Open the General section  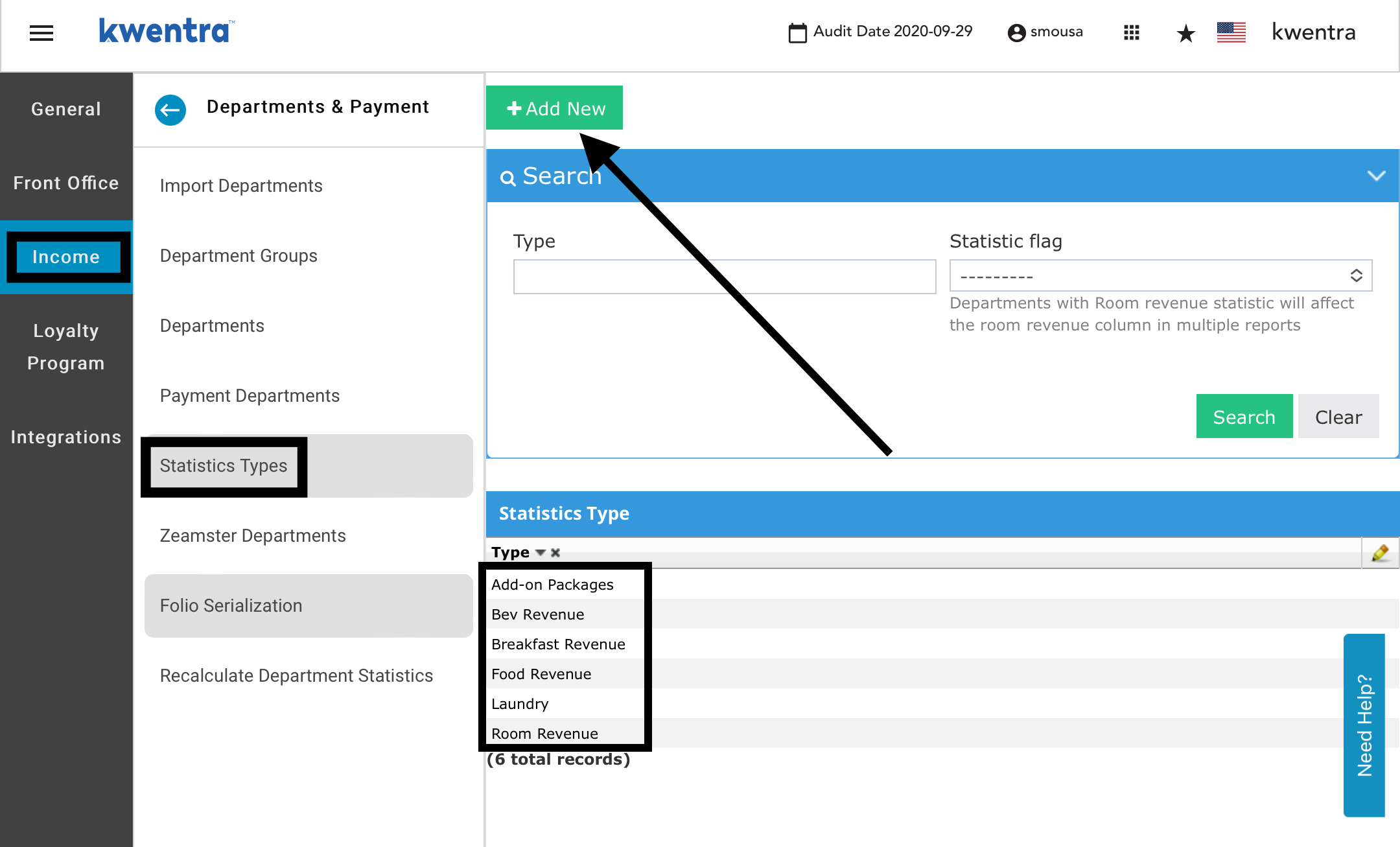click(66, 109)
